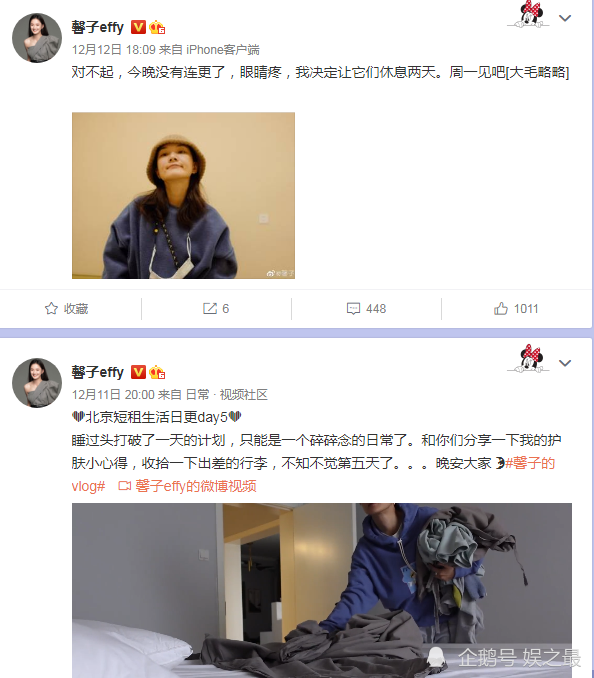Screen dimensions: 594x678
Task: Click the orange V badge on second post
Action: 138,372
